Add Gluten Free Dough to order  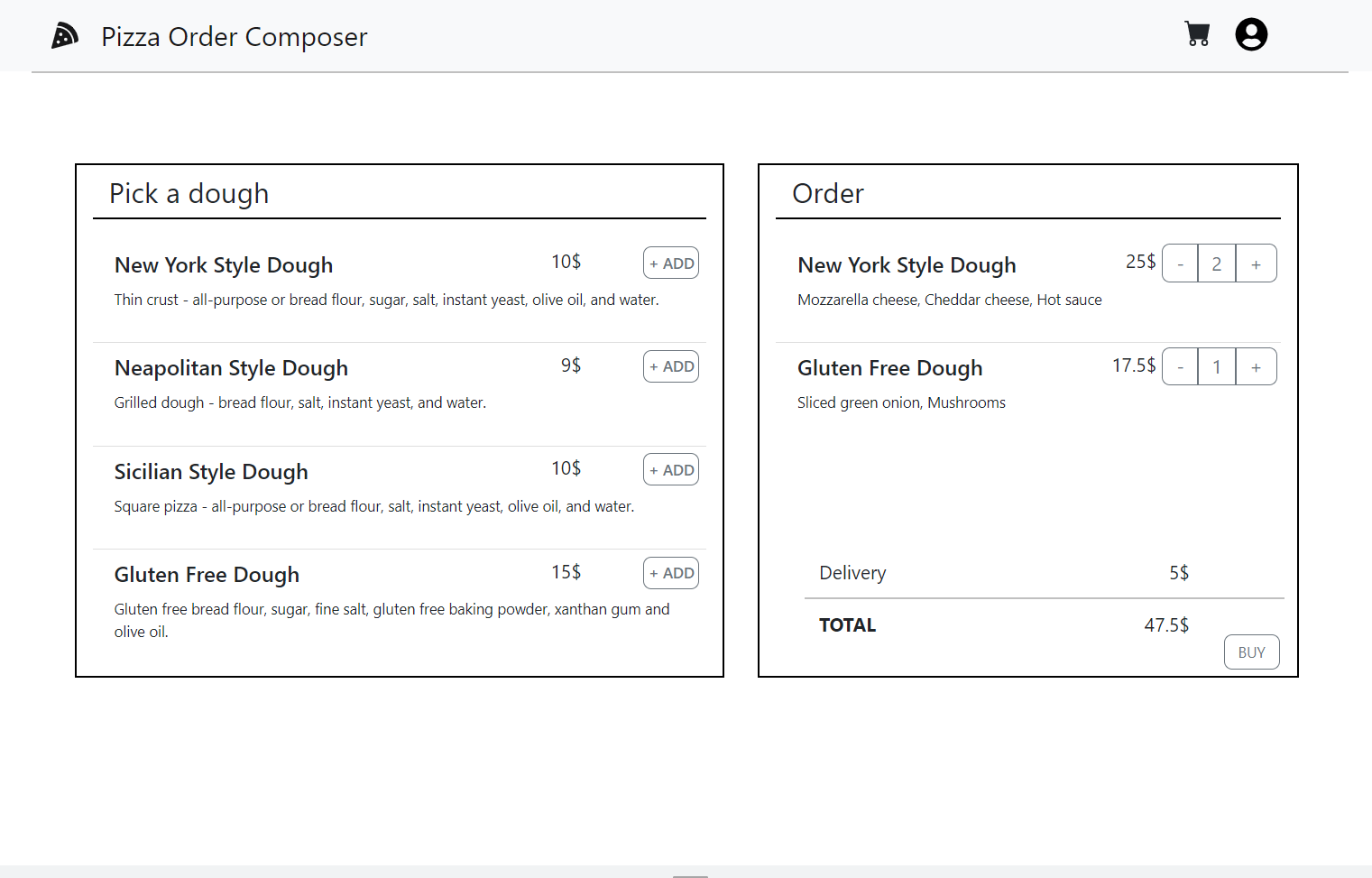671,573
